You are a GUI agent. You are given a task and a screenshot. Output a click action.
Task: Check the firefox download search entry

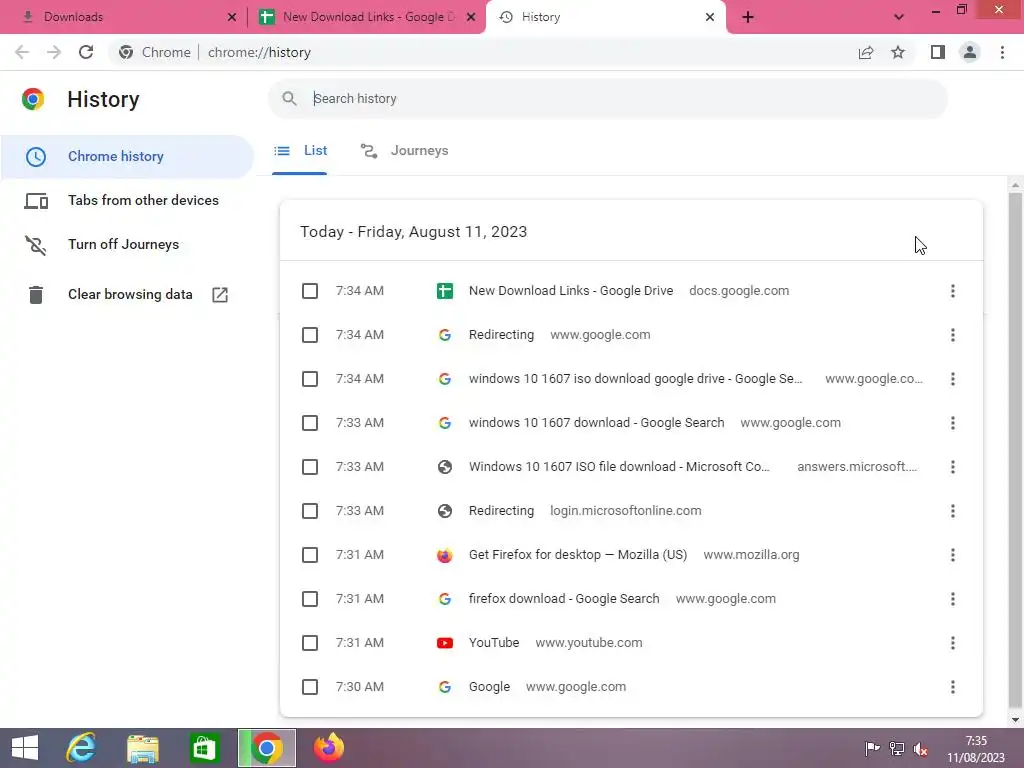click(x=310, y=599)
